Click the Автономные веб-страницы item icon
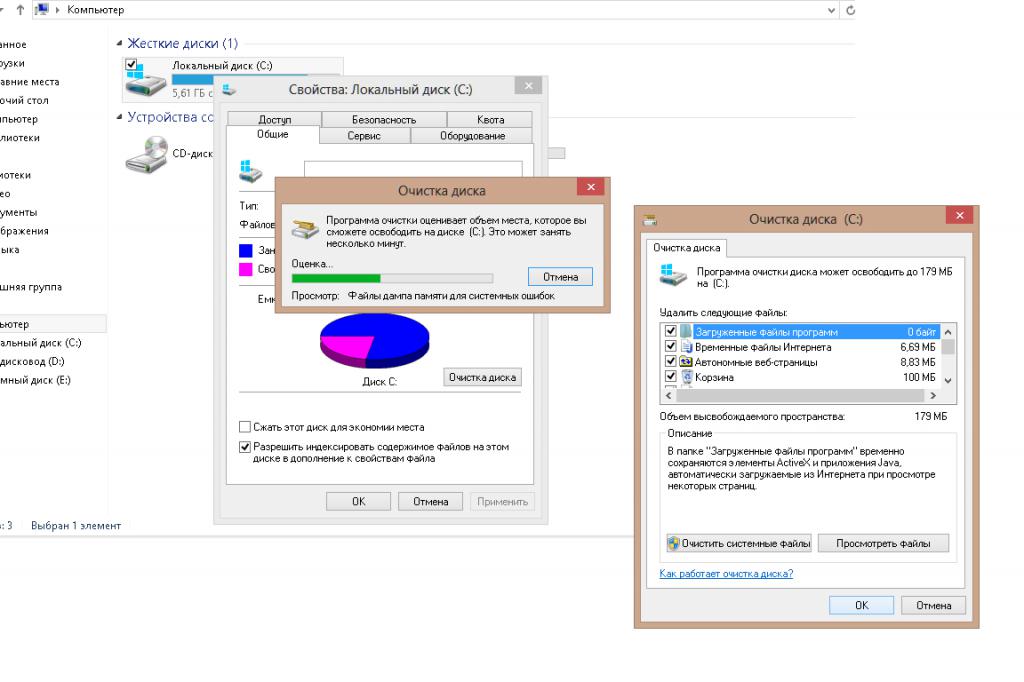This screenshot has width=1024, height=682. (687, 362)
